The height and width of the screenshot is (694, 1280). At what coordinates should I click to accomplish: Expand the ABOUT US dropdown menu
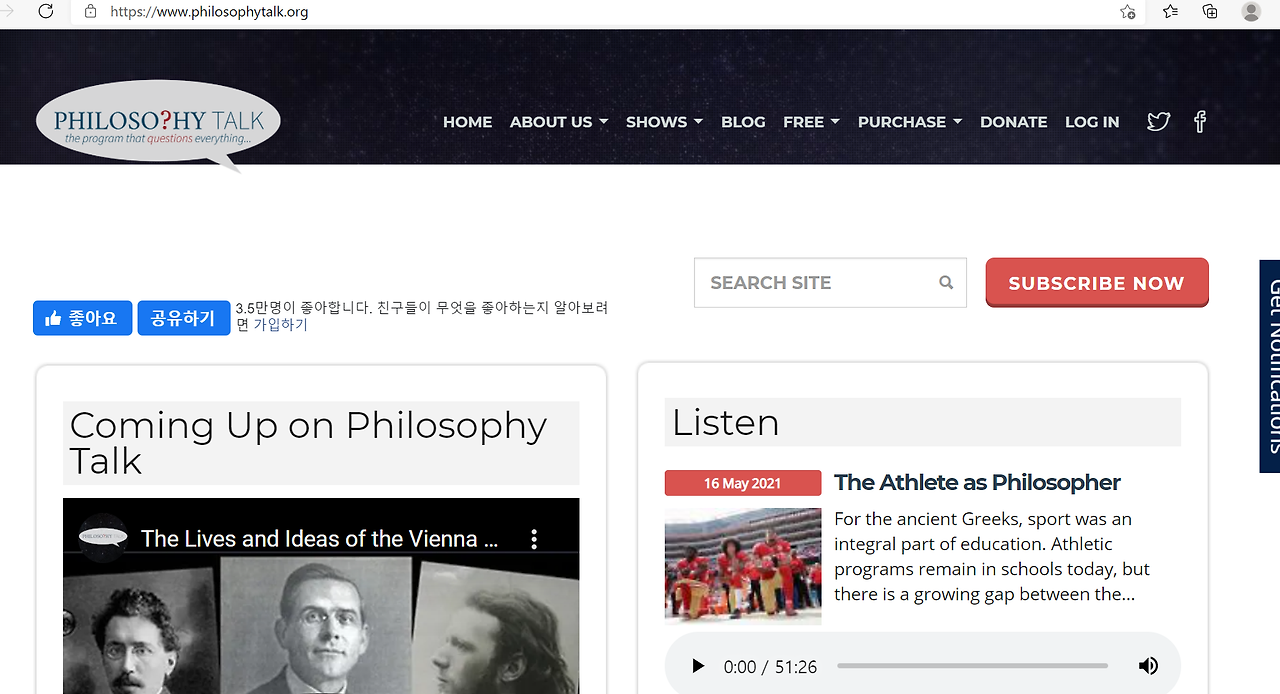tap(558, 122)
